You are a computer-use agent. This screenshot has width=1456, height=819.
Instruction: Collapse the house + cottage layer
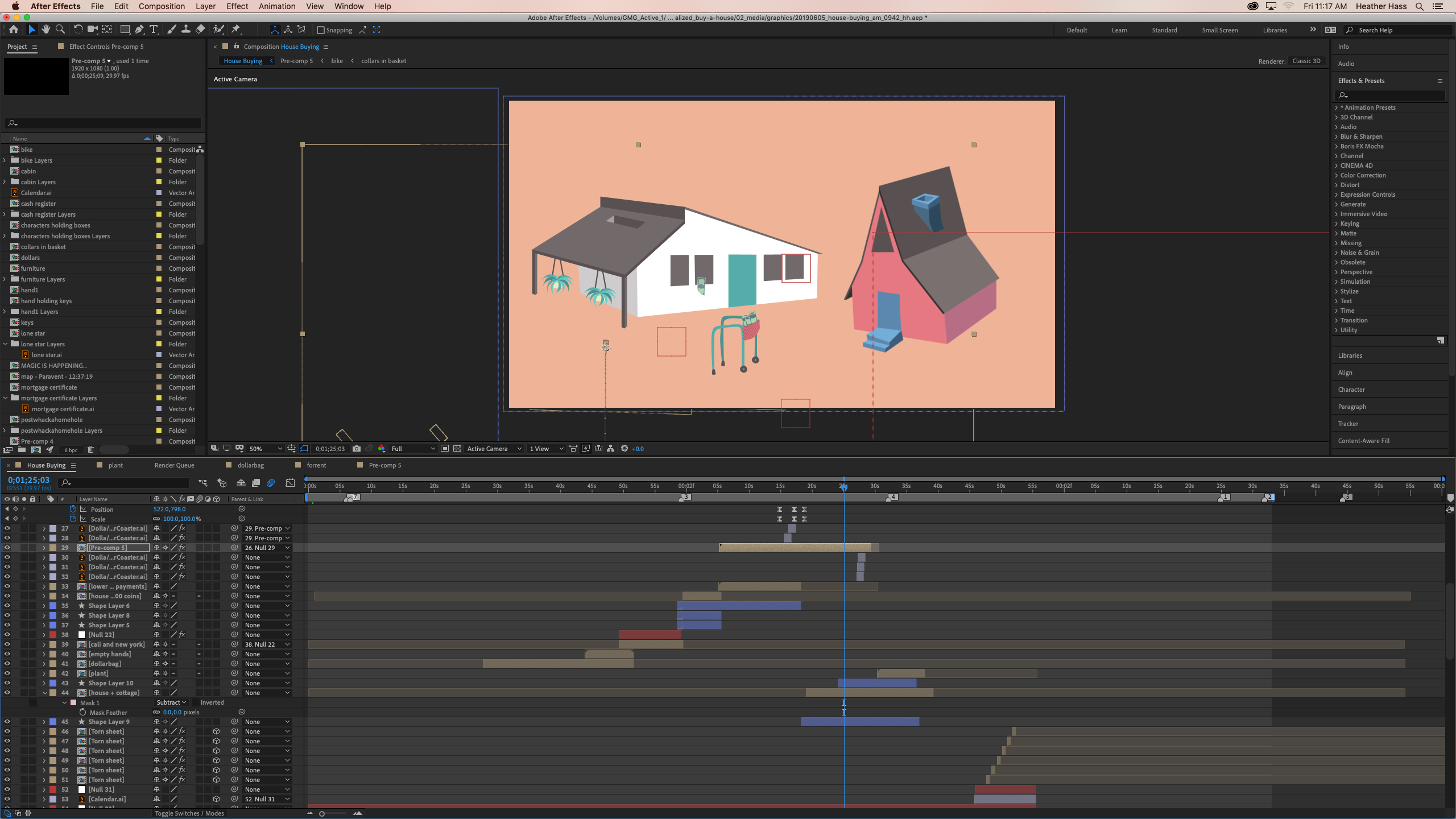(44, 693)
